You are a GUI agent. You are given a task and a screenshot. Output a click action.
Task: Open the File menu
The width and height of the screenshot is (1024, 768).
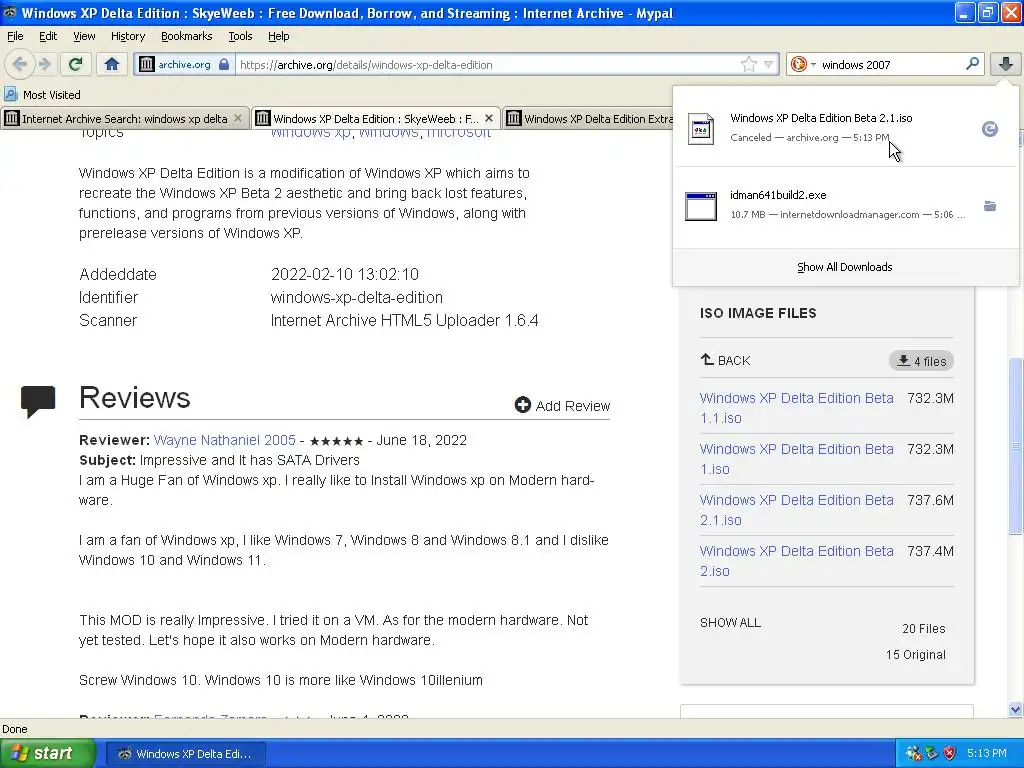15,36
